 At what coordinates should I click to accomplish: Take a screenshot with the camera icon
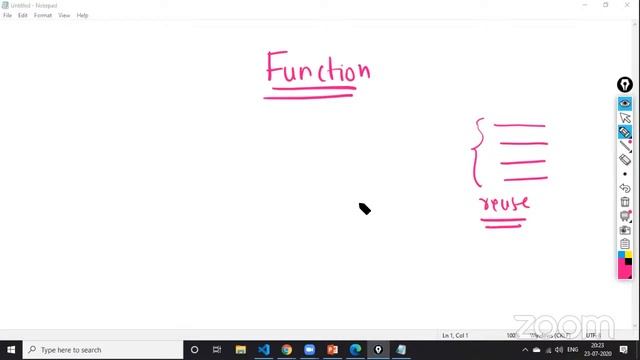pos(624,230)
